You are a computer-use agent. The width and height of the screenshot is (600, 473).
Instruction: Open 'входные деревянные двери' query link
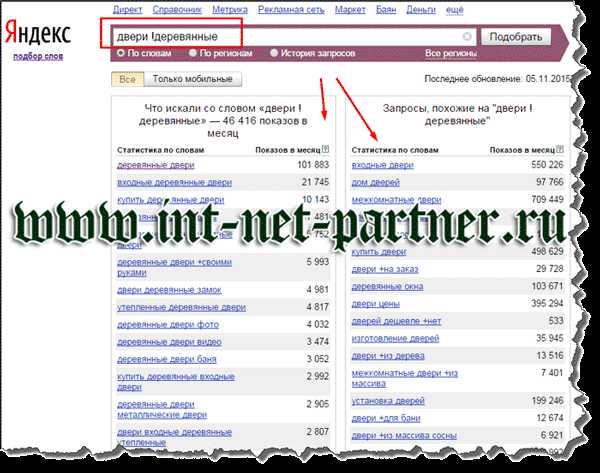tap(174, 183)
